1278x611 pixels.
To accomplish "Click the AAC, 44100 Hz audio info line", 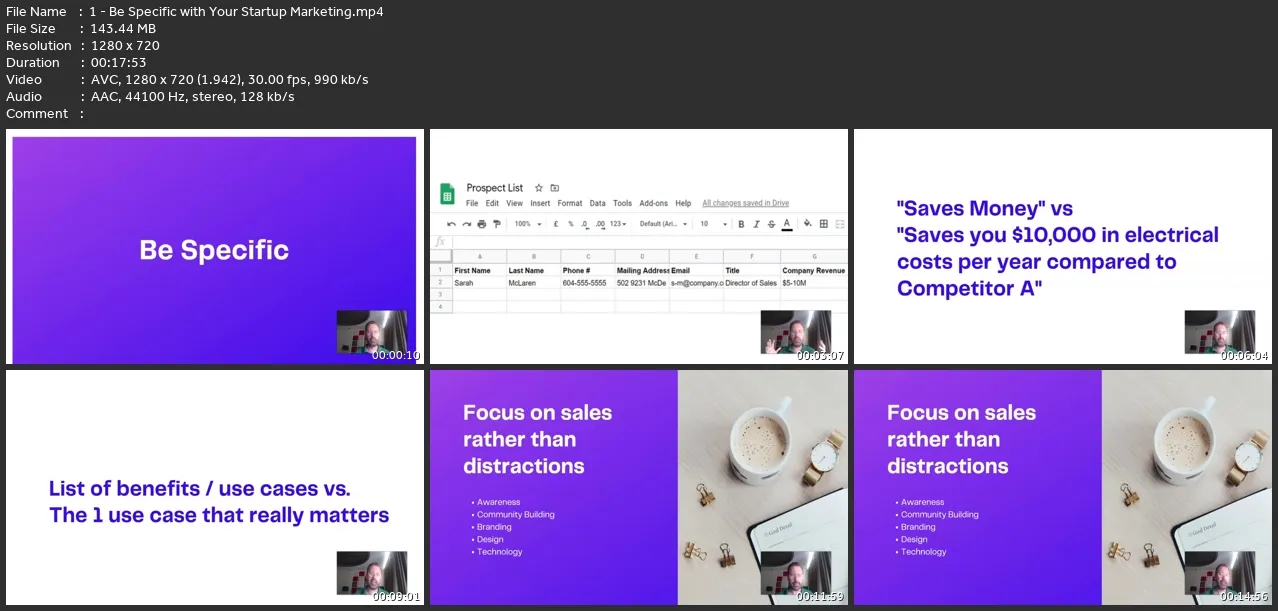I will pyautogui.click(x=192, y=96).
